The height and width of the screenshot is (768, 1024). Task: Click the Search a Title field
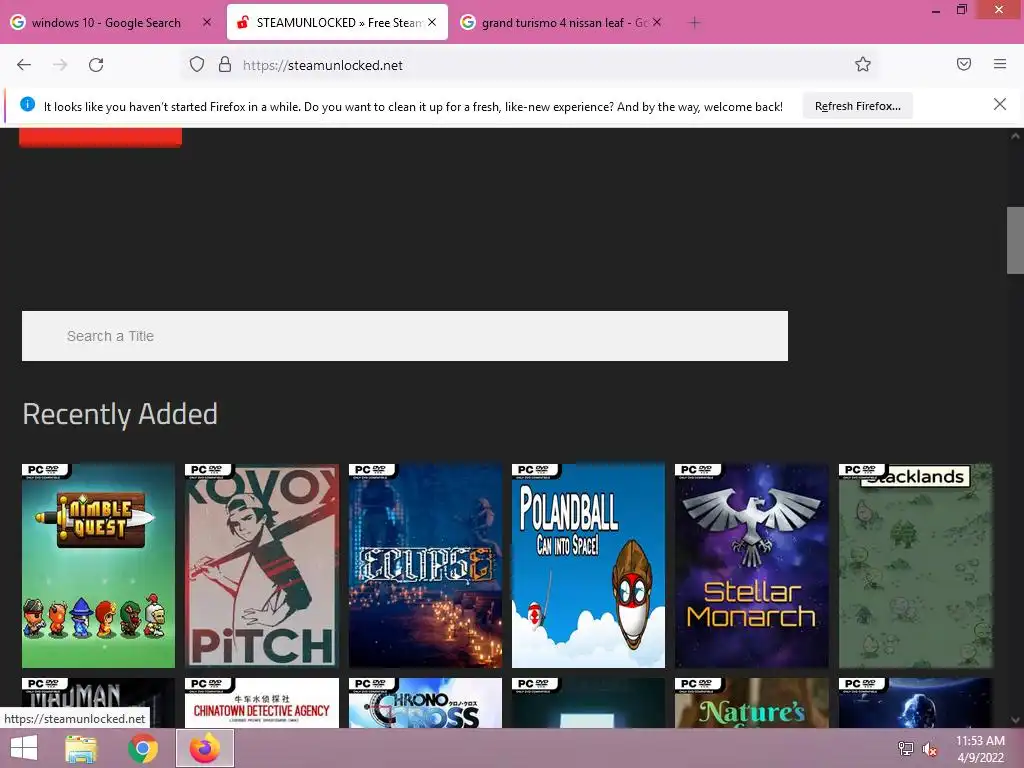tap(405, 336)
